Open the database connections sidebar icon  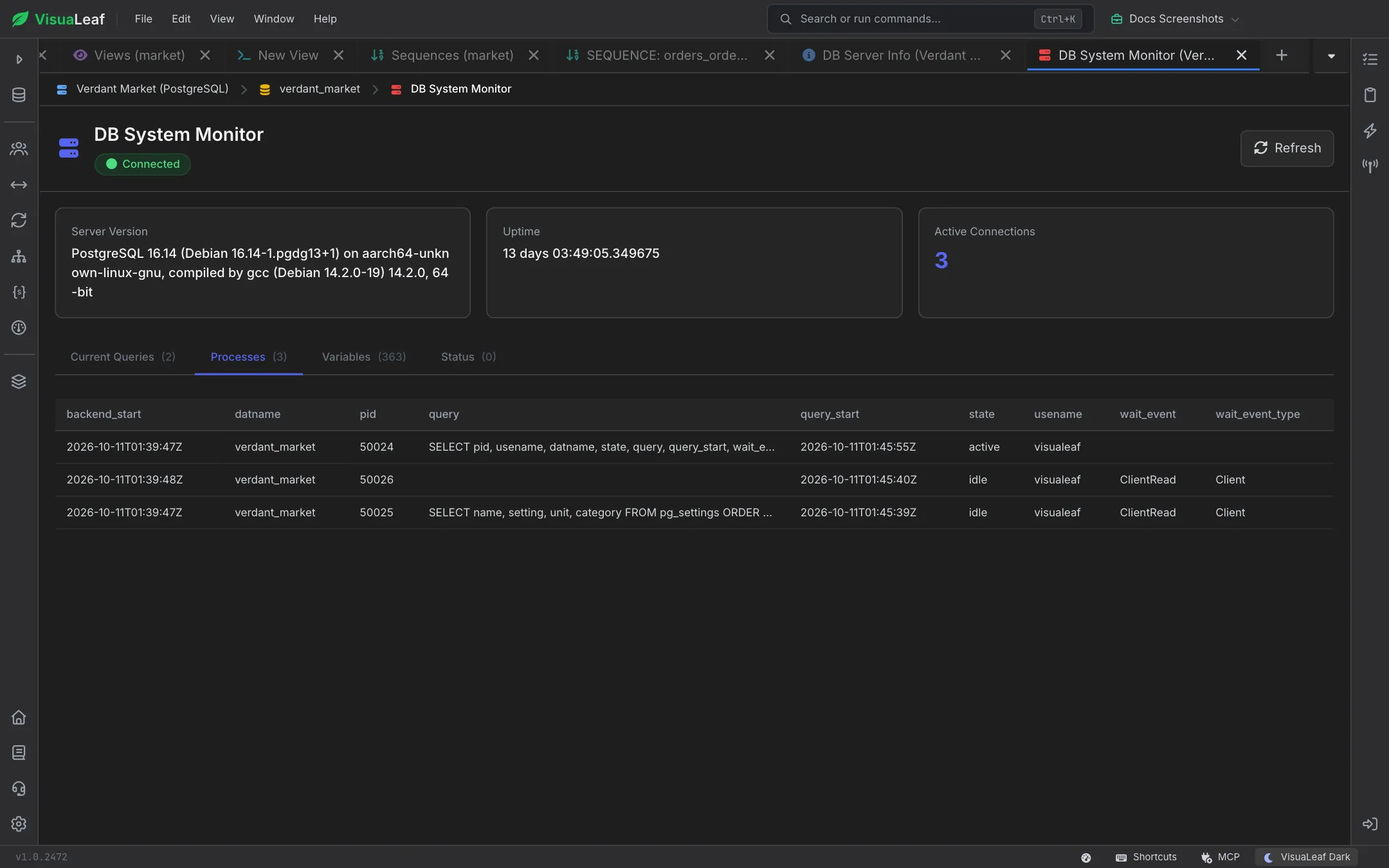click(19, 95)
